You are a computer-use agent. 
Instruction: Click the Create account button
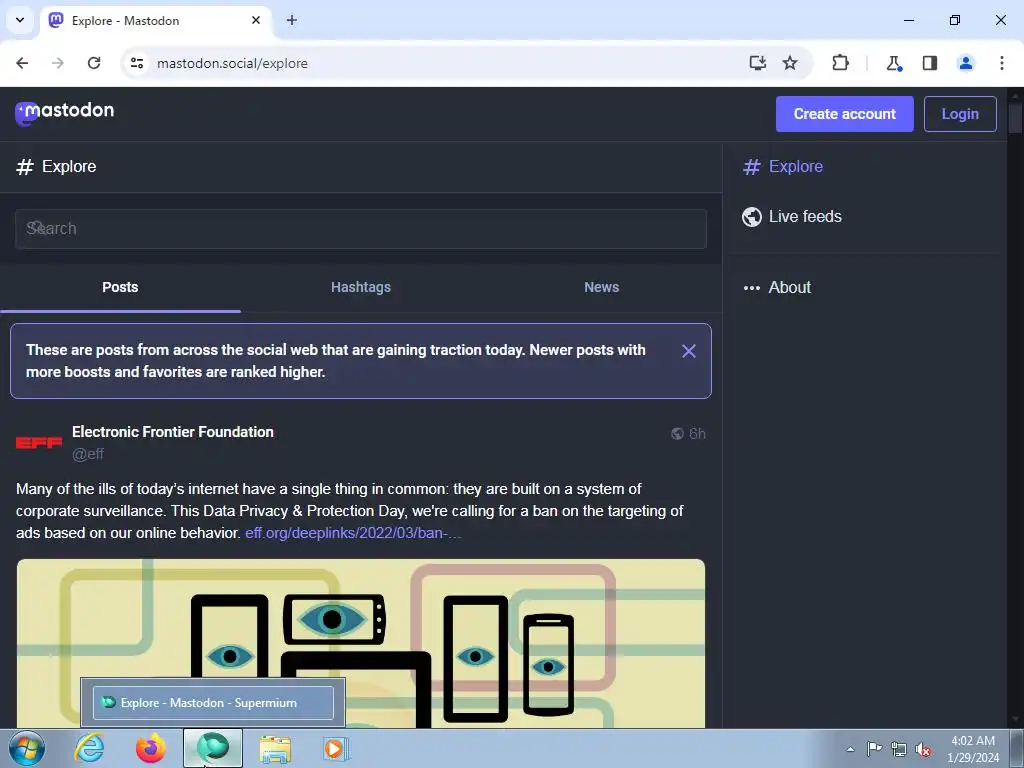click(844, 114)
